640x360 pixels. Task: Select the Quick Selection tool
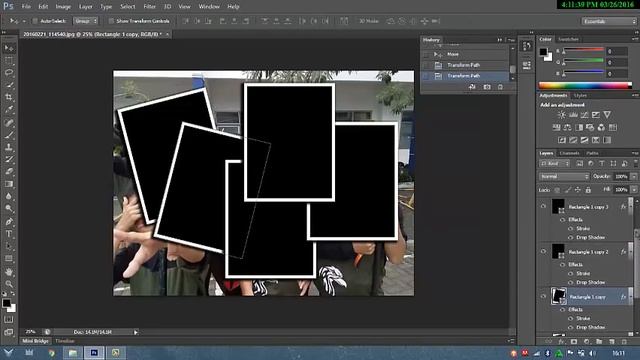(x=9, y=85)
